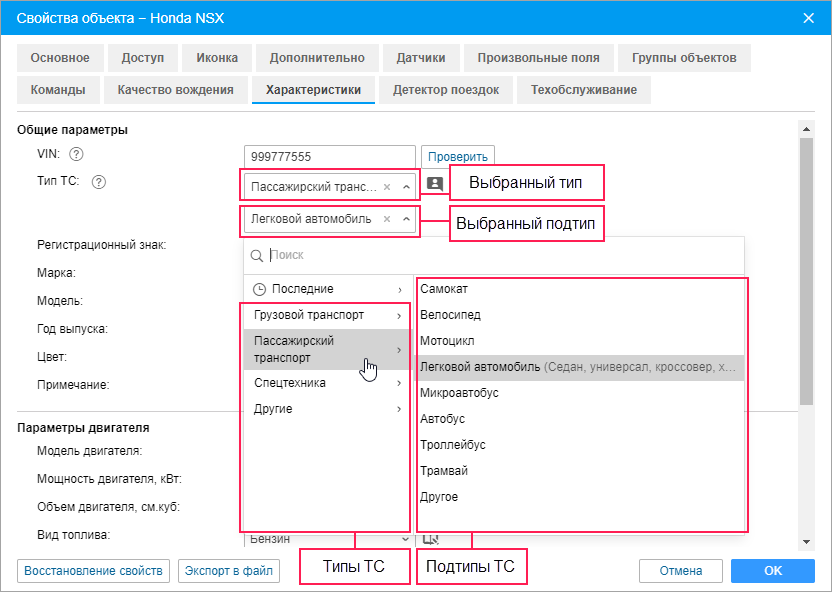Image resolution: width=832 pixels, height=592 pixels.
Task: Open the Иконка tab
Action: 217,58
